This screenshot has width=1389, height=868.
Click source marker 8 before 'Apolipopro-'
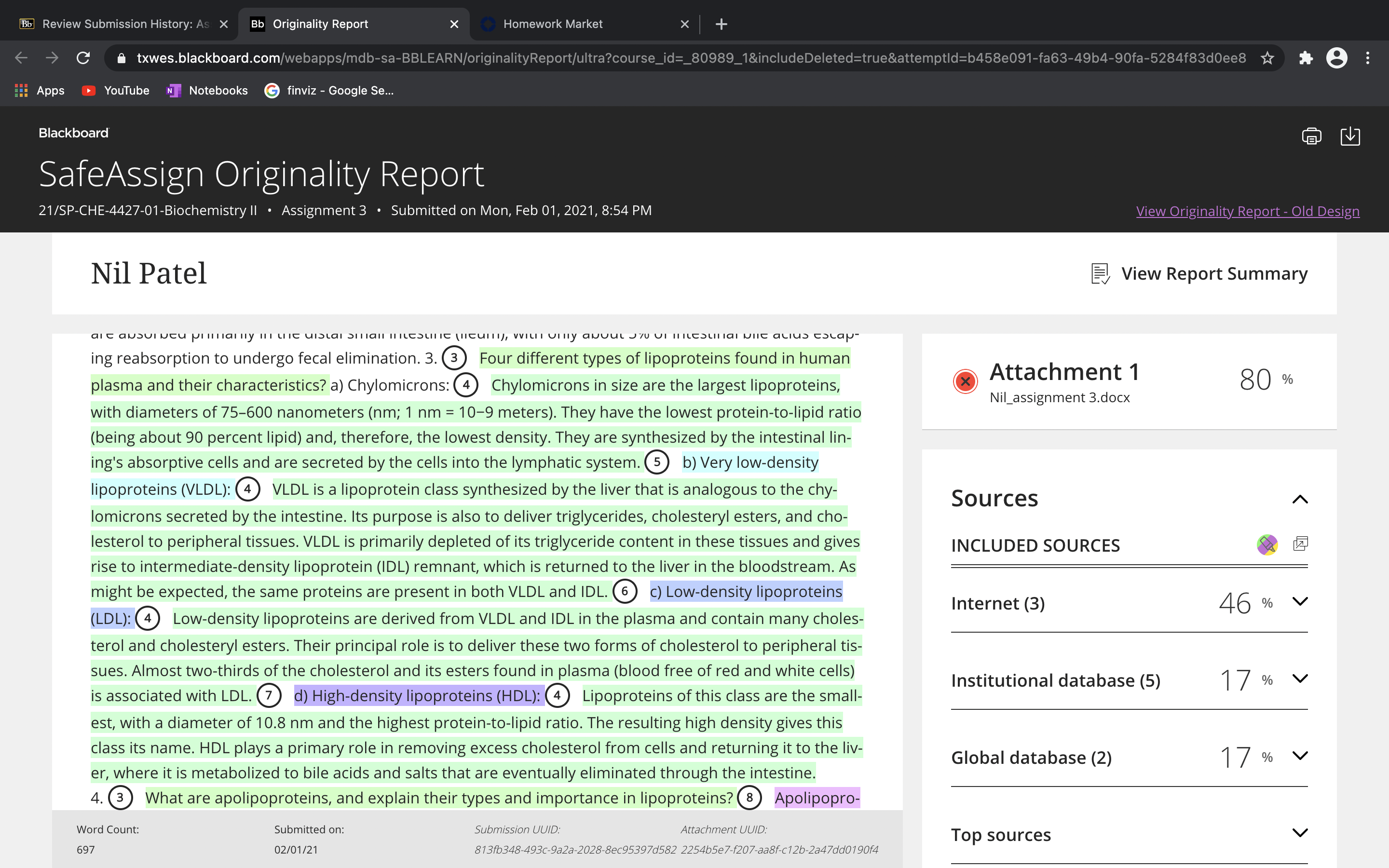coord(749,798)
